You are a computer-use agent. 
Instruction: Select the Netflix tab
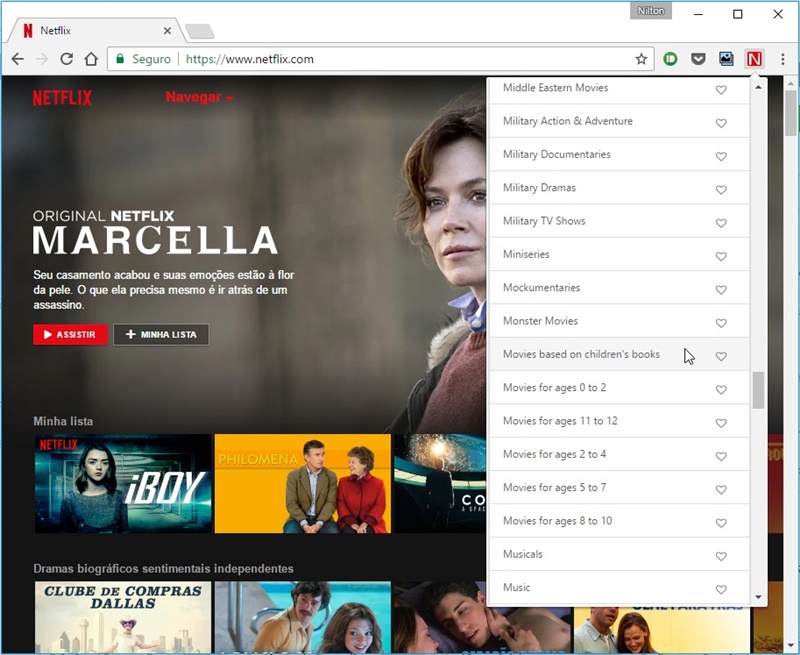tap(96, 31)
